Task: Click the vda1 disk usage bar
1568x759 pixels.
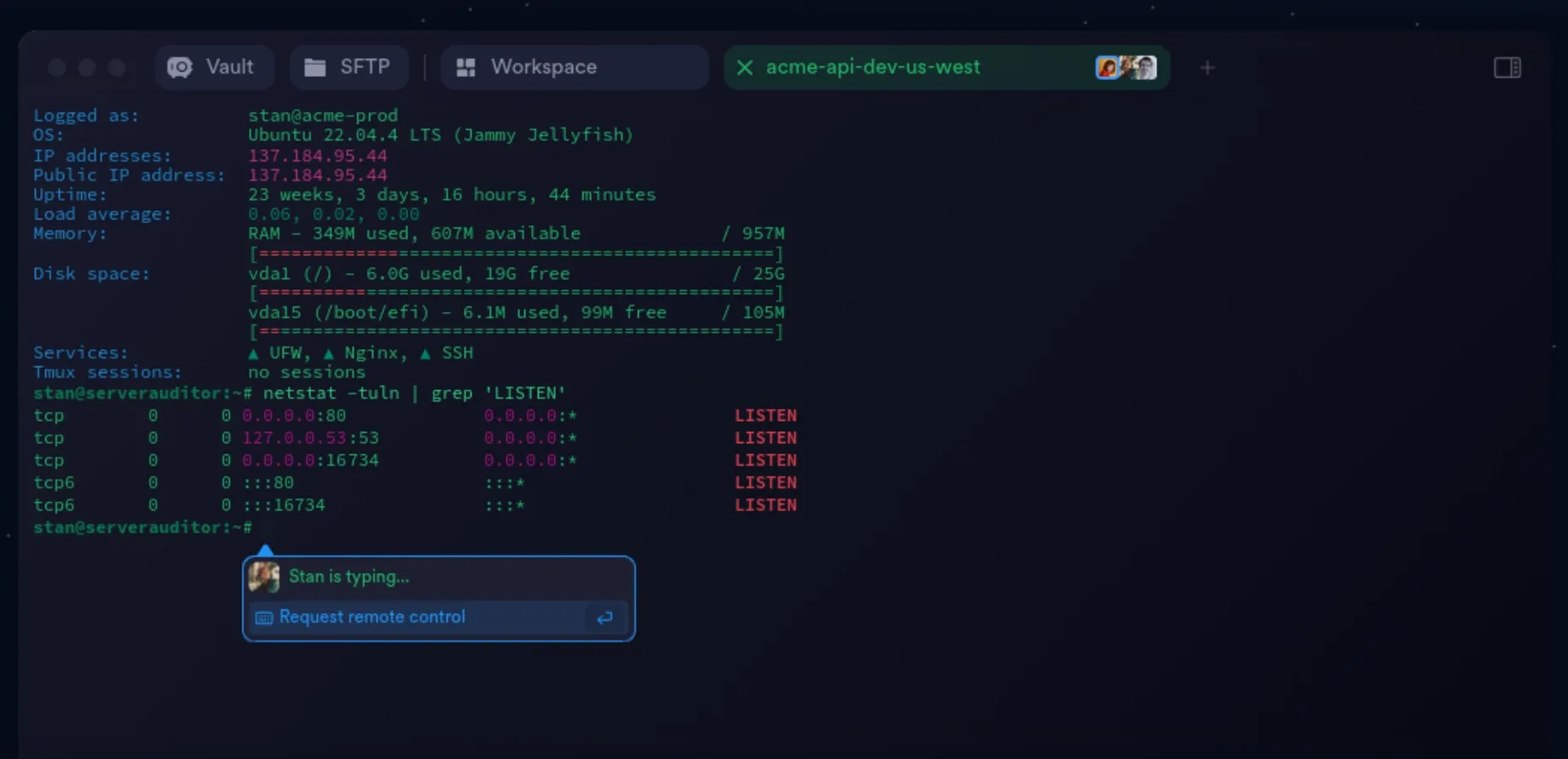Action: 515,293
